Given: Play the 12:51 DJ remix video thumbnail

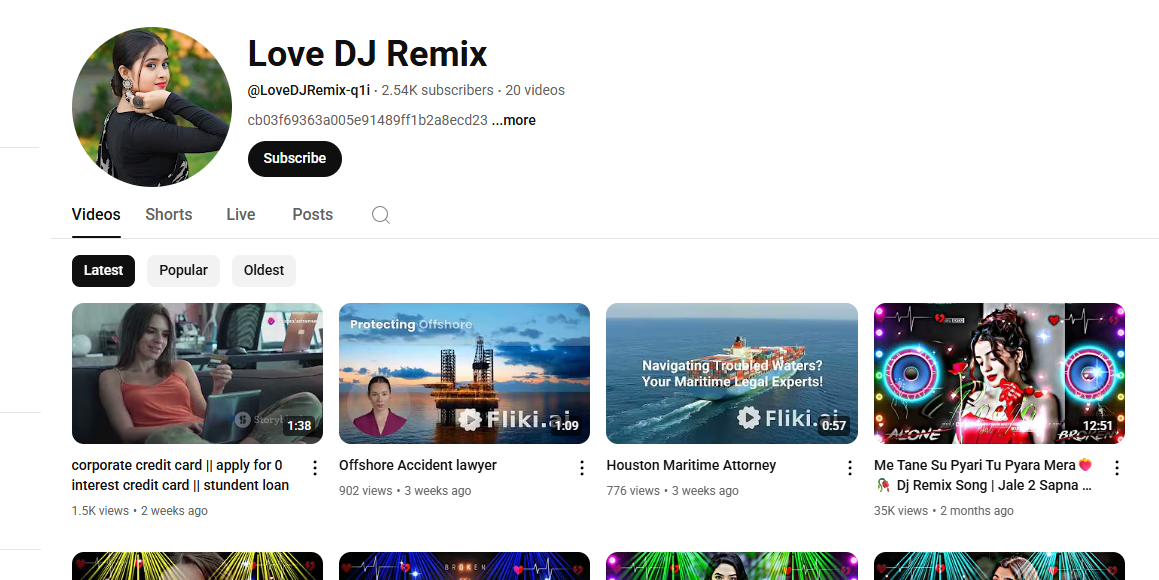Looking at the screenshot, I should [999, 373].
